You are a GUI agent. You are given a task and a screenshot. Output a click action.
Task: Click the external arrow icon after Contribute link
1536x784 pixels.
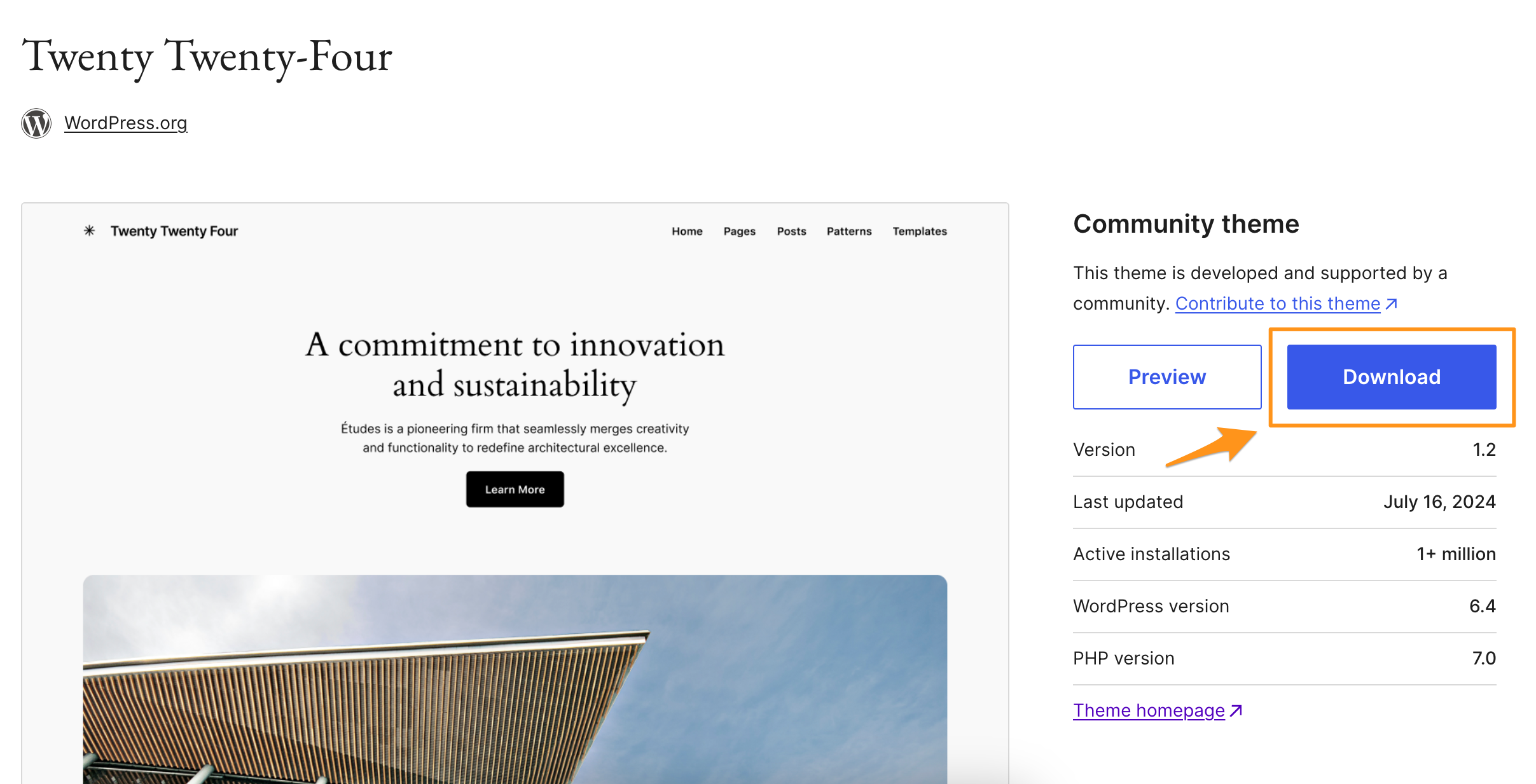(x=1392, y=304)
